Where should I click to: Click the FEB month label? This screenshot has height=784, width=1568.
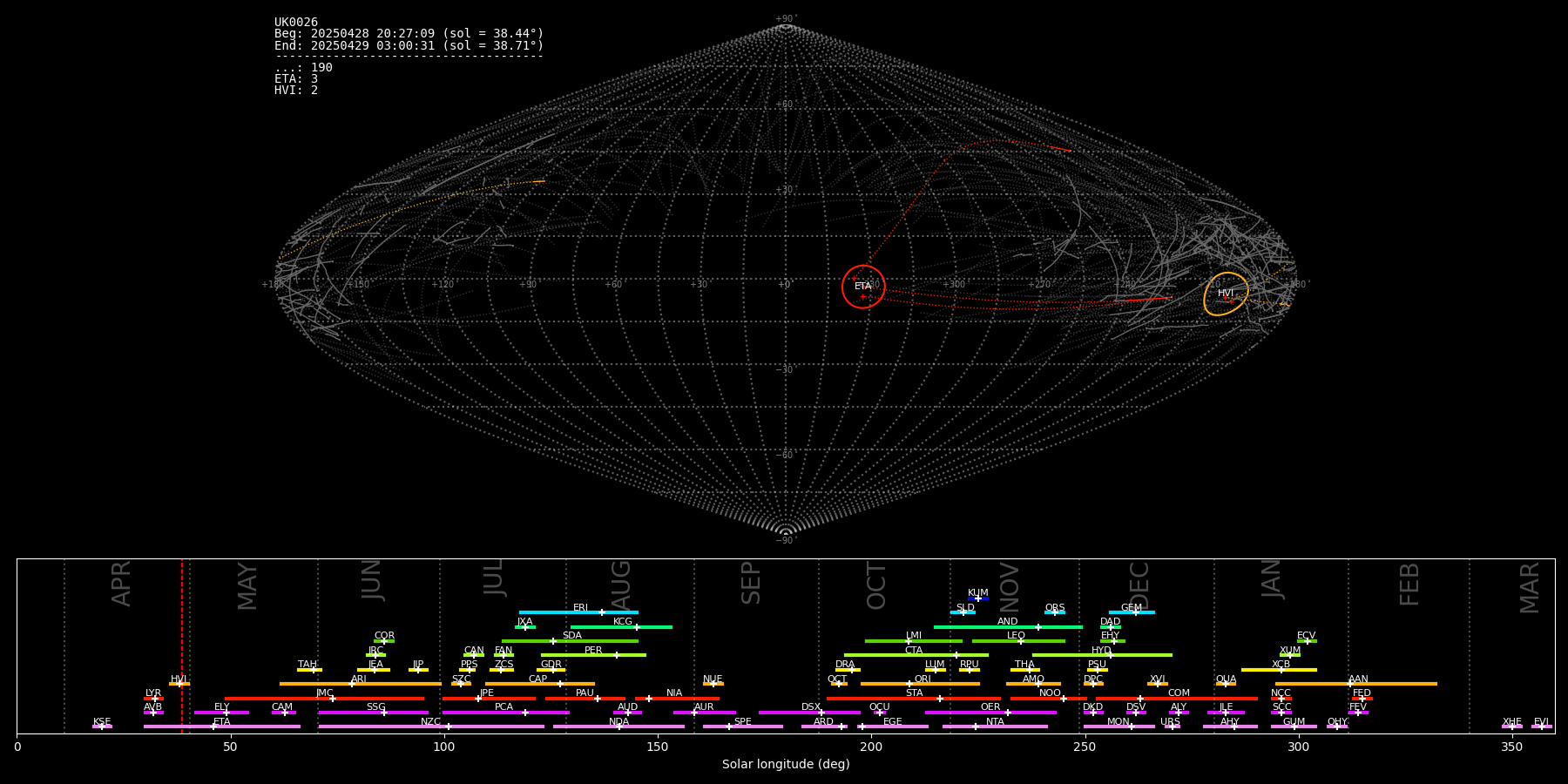[x=1409, y=585]
